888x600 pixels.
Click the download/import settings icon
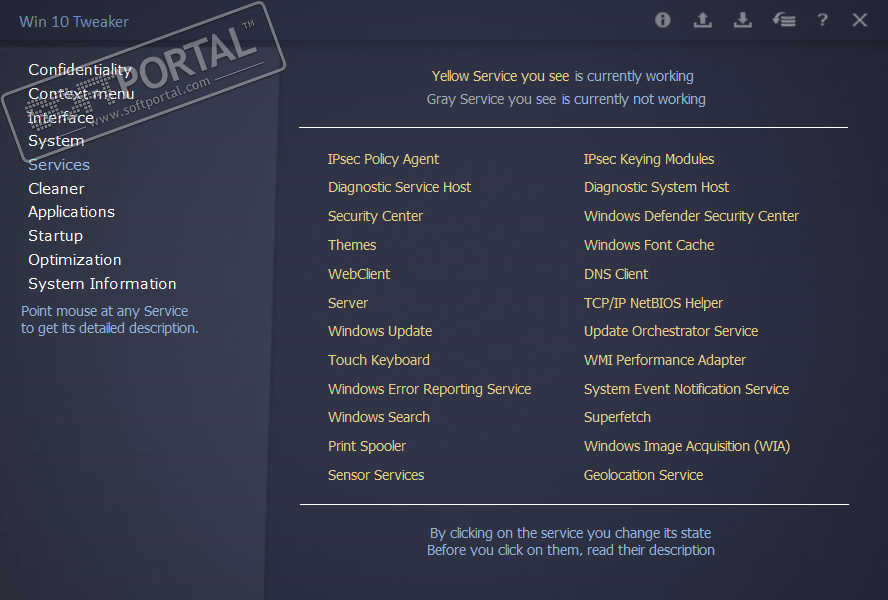pyautogui.click(x=742, y=20)
